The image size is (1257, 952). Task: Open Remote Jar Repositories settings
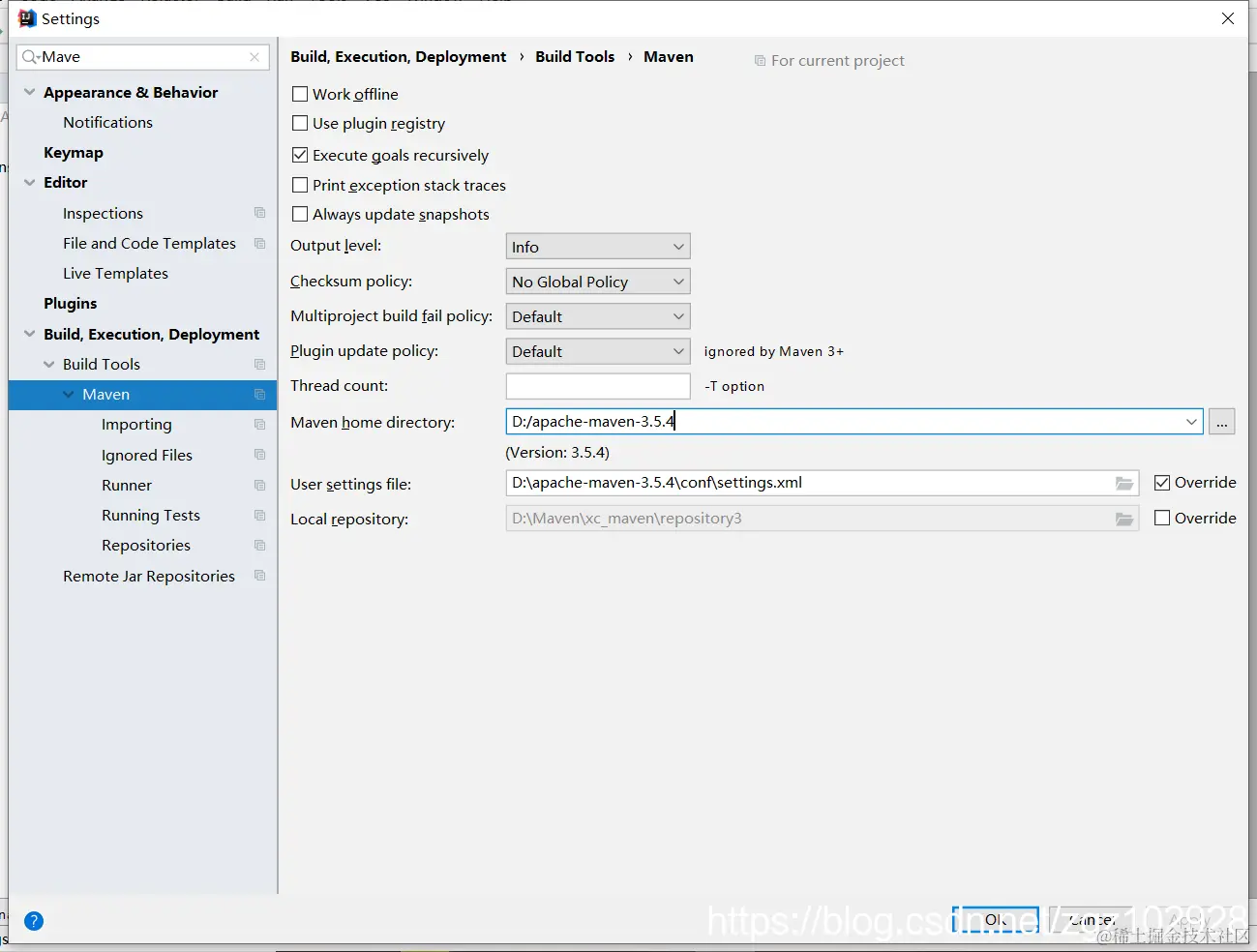(x=149, y=576)
